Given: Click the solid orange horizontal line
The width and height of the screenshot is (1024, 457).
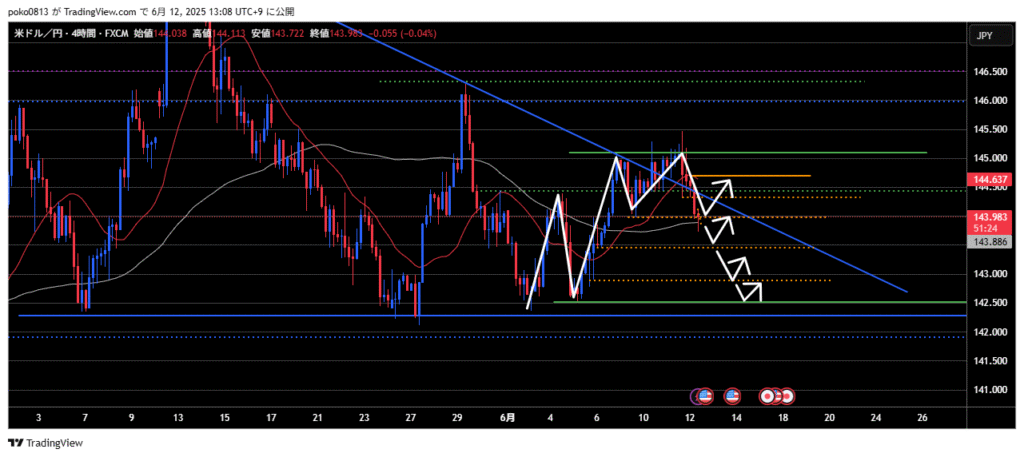Looking at the screenshot, I should pyautogui.click(x=760, y=176).
